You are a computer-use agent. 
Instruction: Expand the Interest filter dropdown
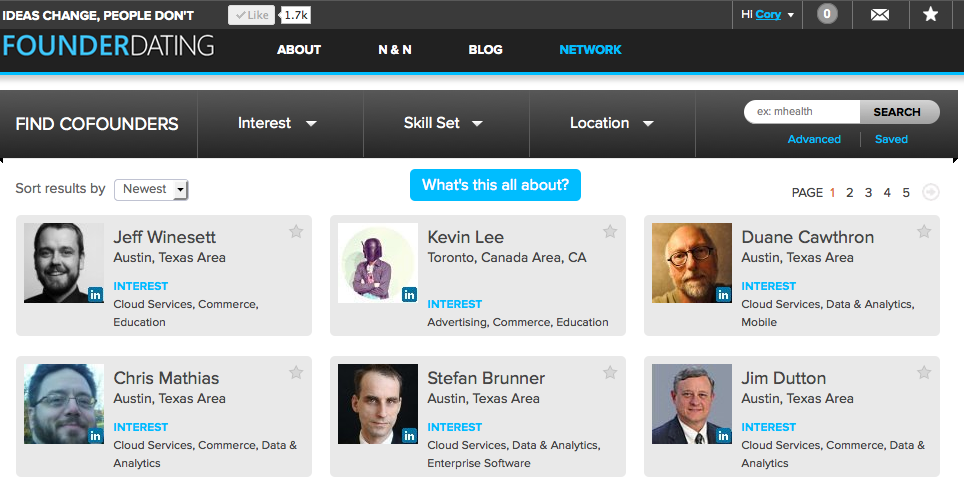[277, 123]
